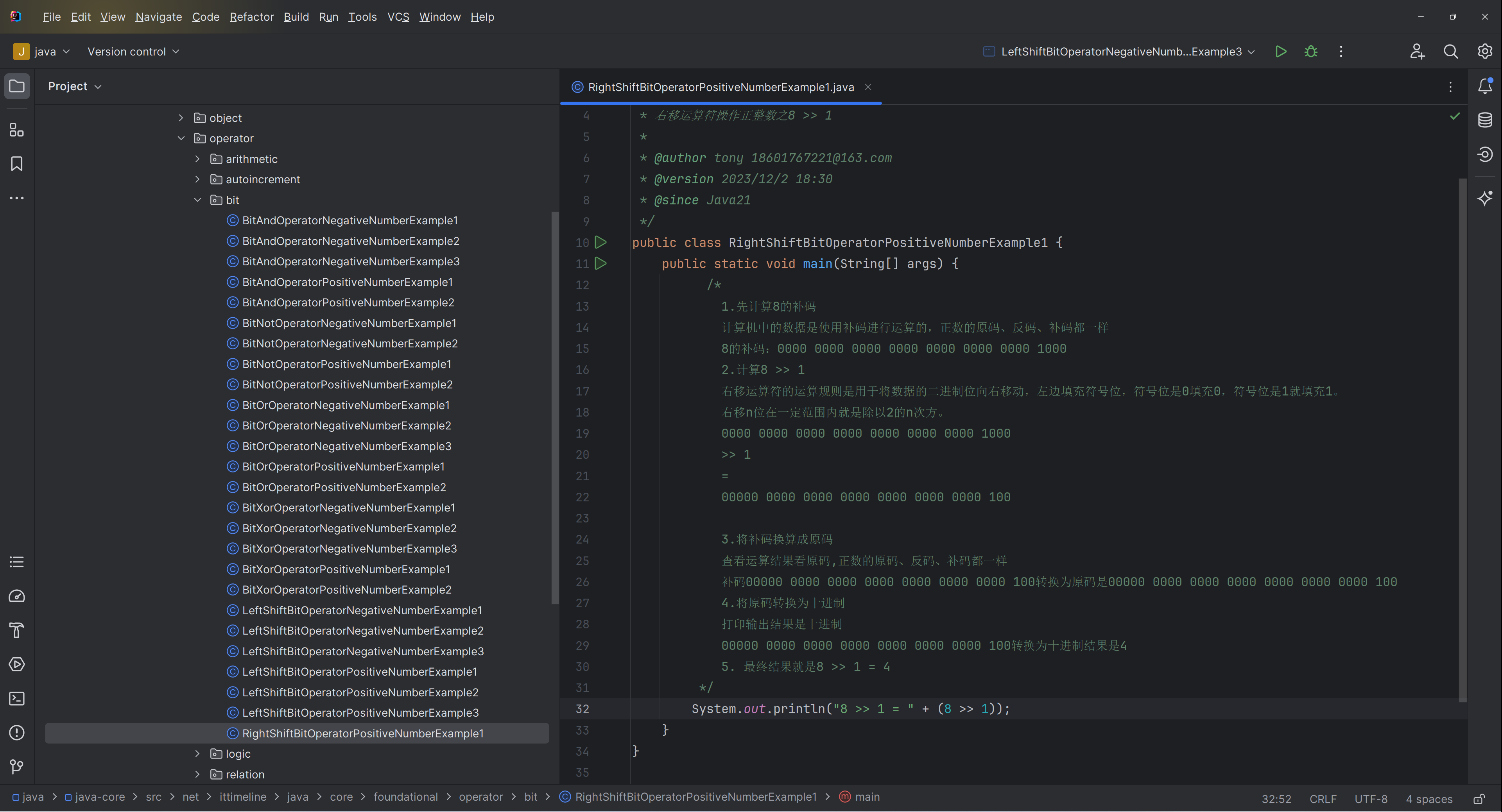Close the RightShiftBitOperatorPositiveNumberExample1.java tab
Viewport: 1502px width, 812px height.
(868, 87)
